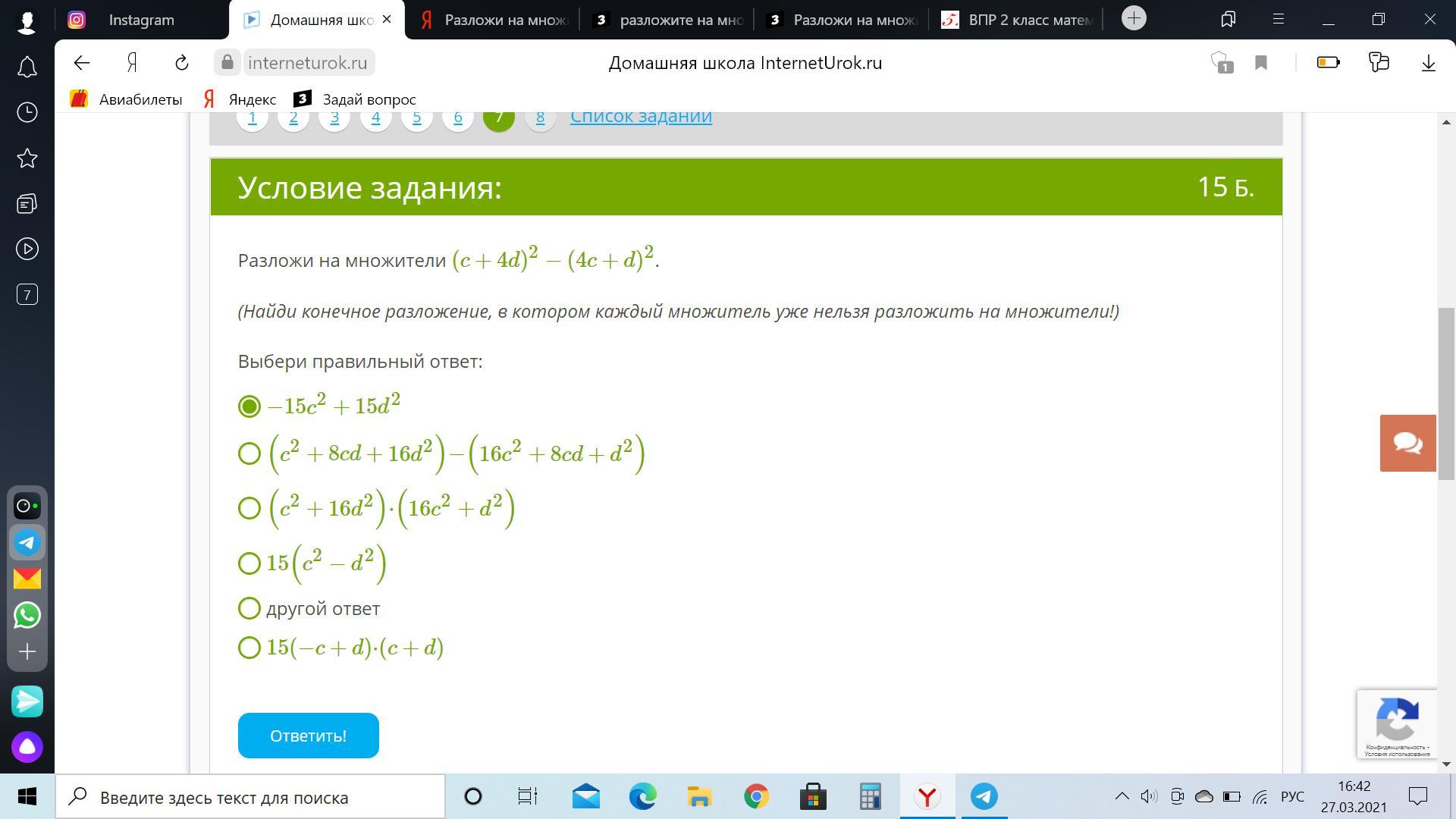
Task: Expand hidden system tray icons
Action: tap(1122, 796)
